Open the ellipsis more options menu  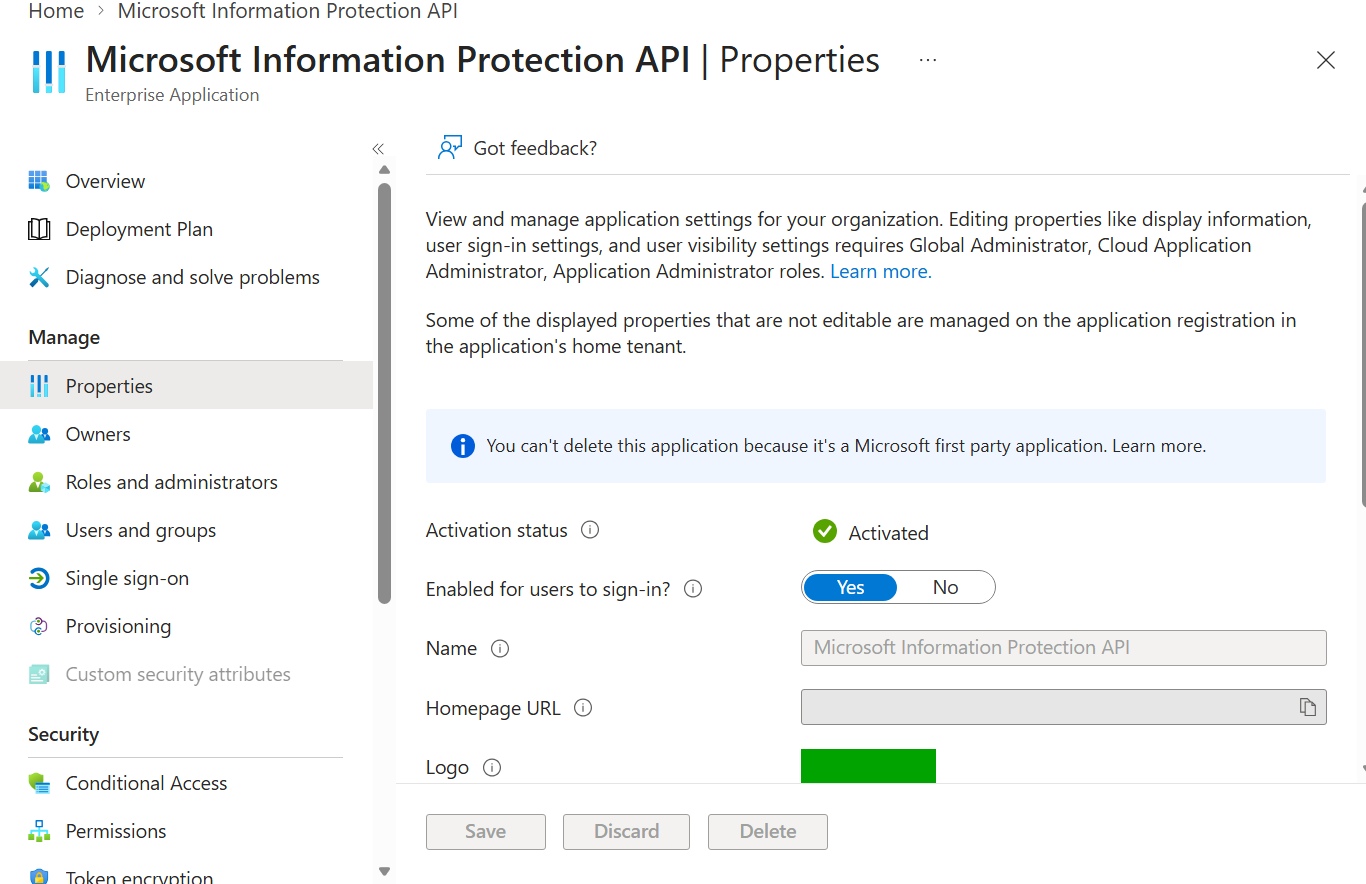coord(928,60)
